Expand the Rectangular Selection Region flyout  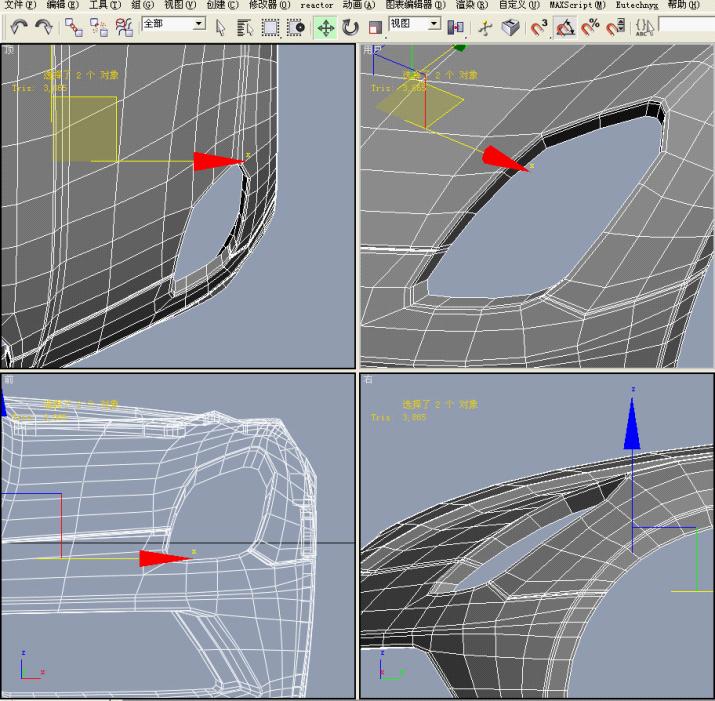click(x=270, y=27)
